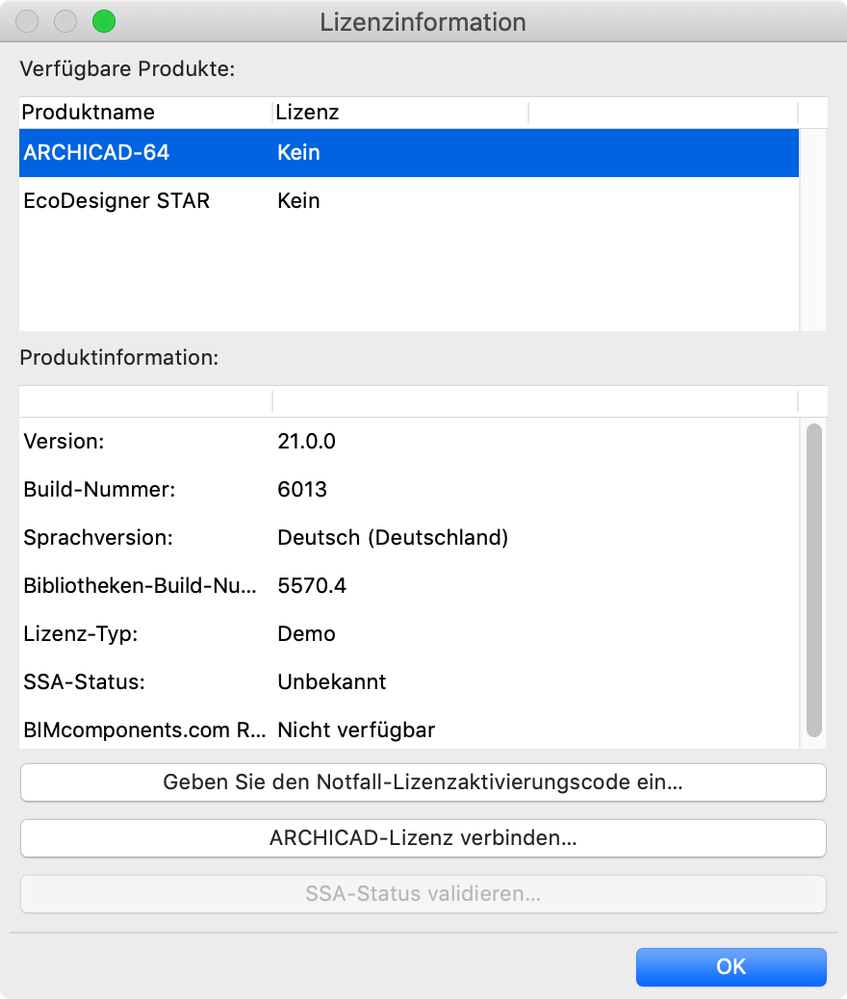Click the 21.0.0 version value
Viewport: 847px width, 999px height.
pos(307,441)
